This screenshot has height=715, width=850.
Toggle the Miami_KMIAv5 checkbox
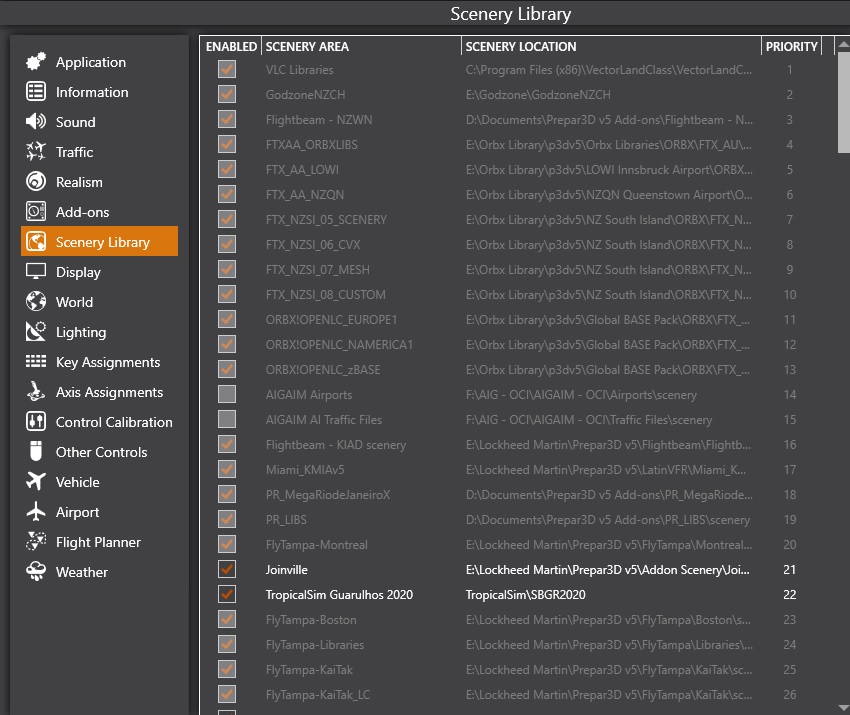click(227, 469)
